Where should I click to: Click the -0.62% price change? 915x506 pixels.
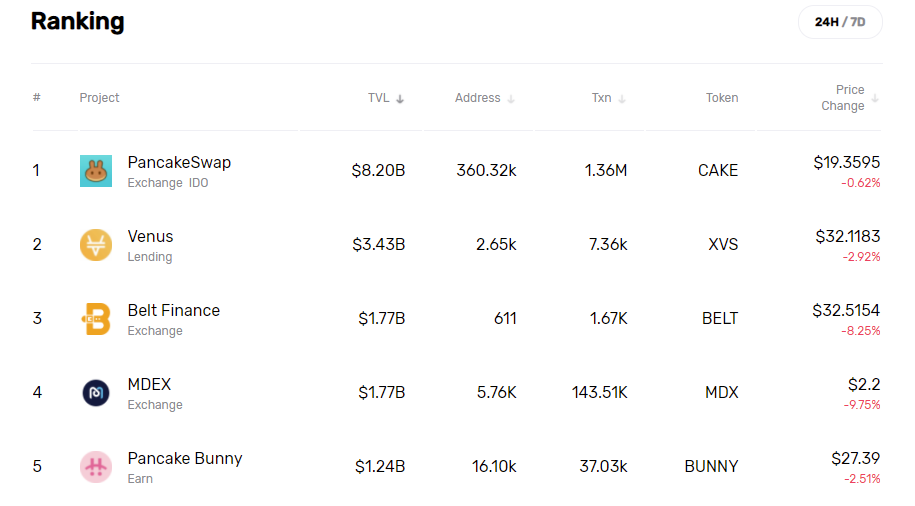861,183
